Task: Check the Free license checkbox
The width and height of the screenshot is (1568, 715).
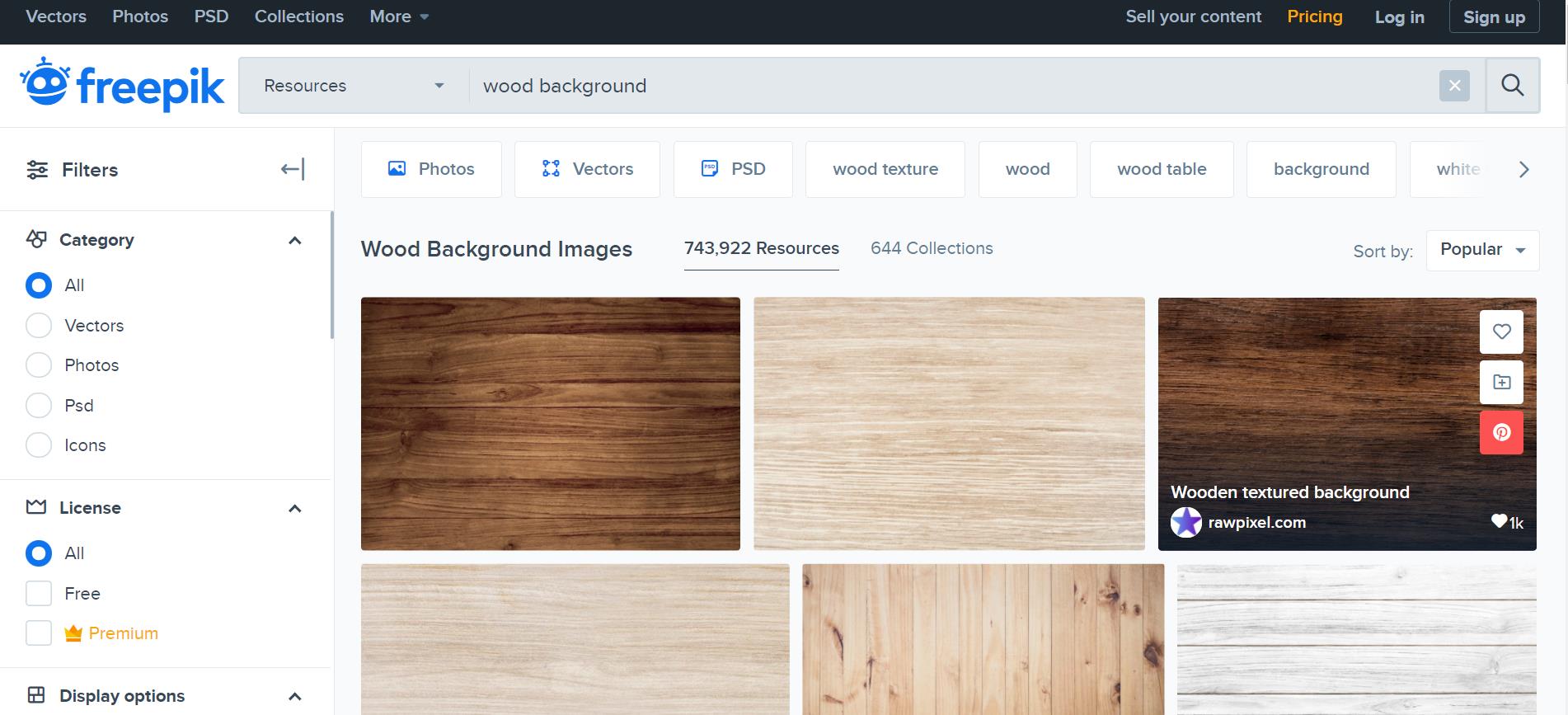Action: (39, 593)
